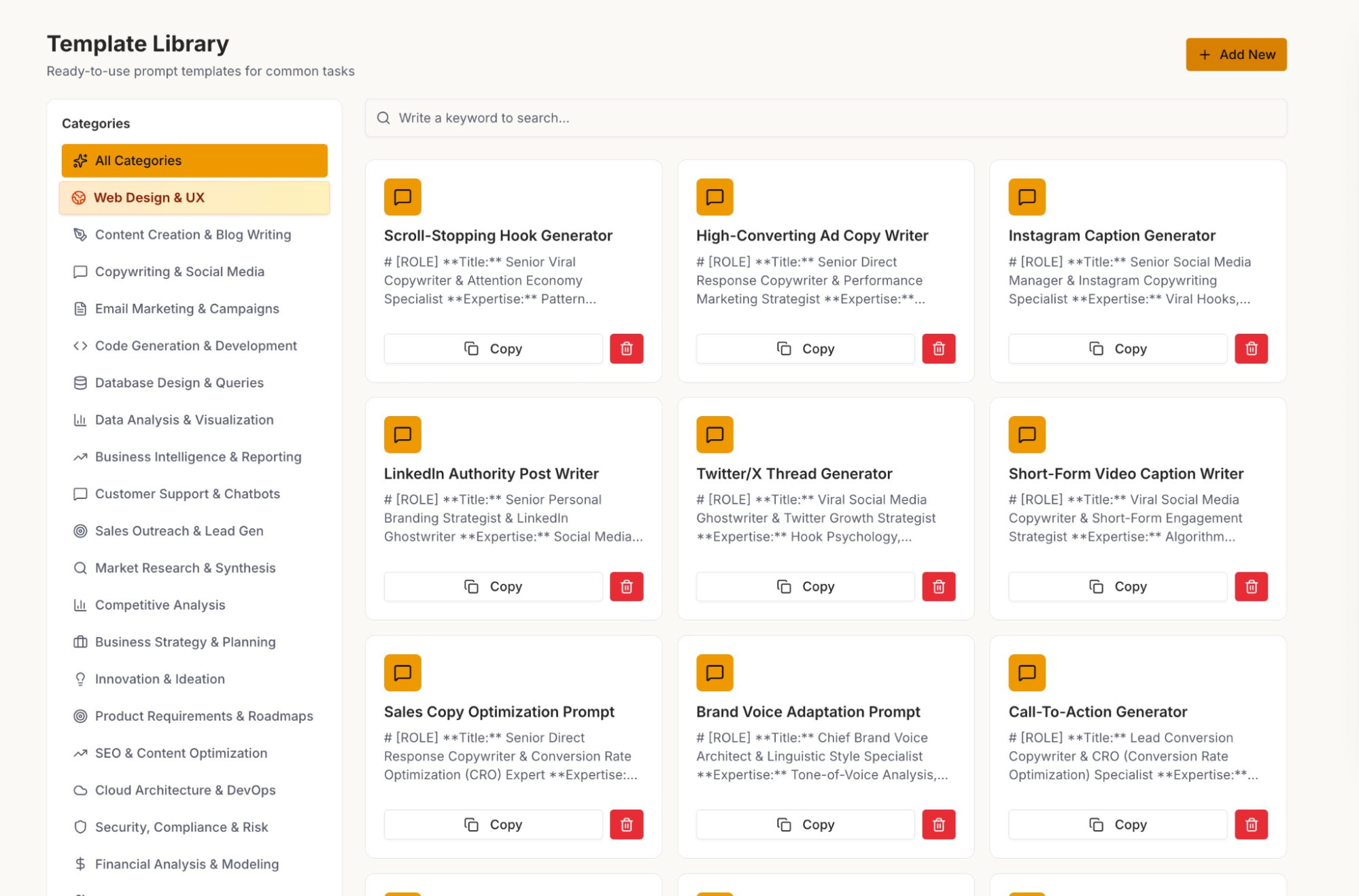
Task: Open Cloud Architecture & DevOps category
Action: 194,791
